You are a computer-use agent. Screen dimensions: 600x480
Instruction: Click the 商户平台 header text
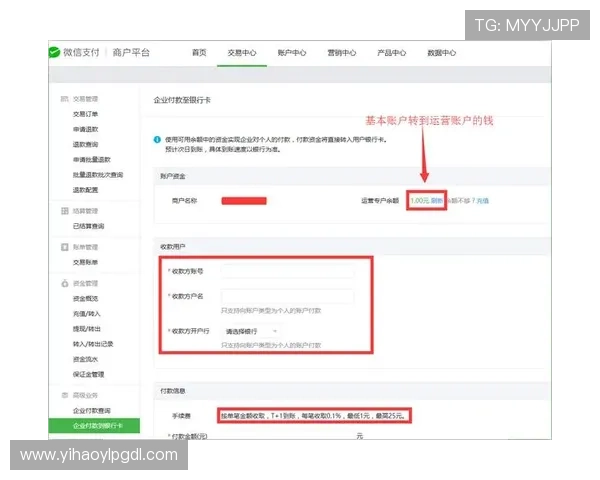(x=131, y=52)
